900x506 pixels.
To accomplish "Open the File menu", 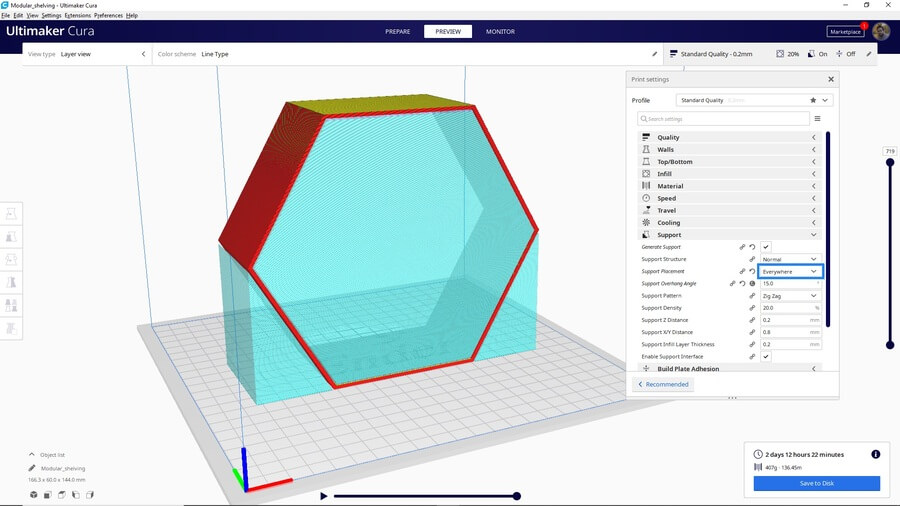I will coord(5,15).
